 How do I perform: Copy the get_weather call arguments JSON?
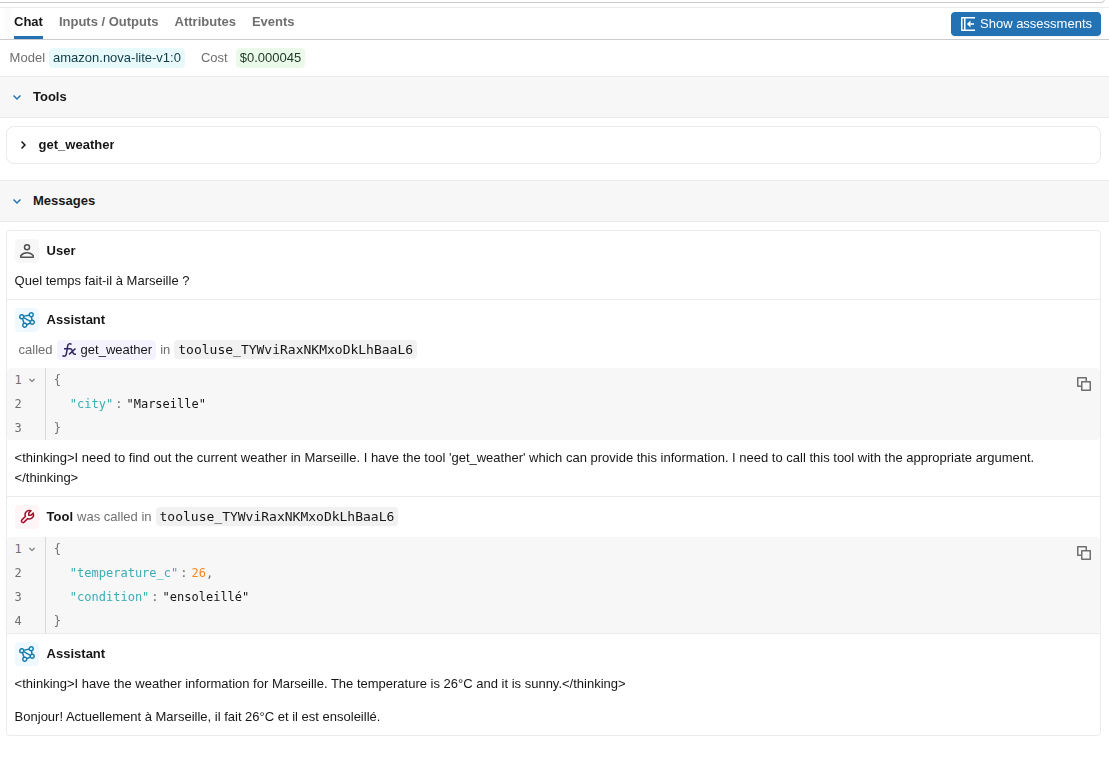1084,384
